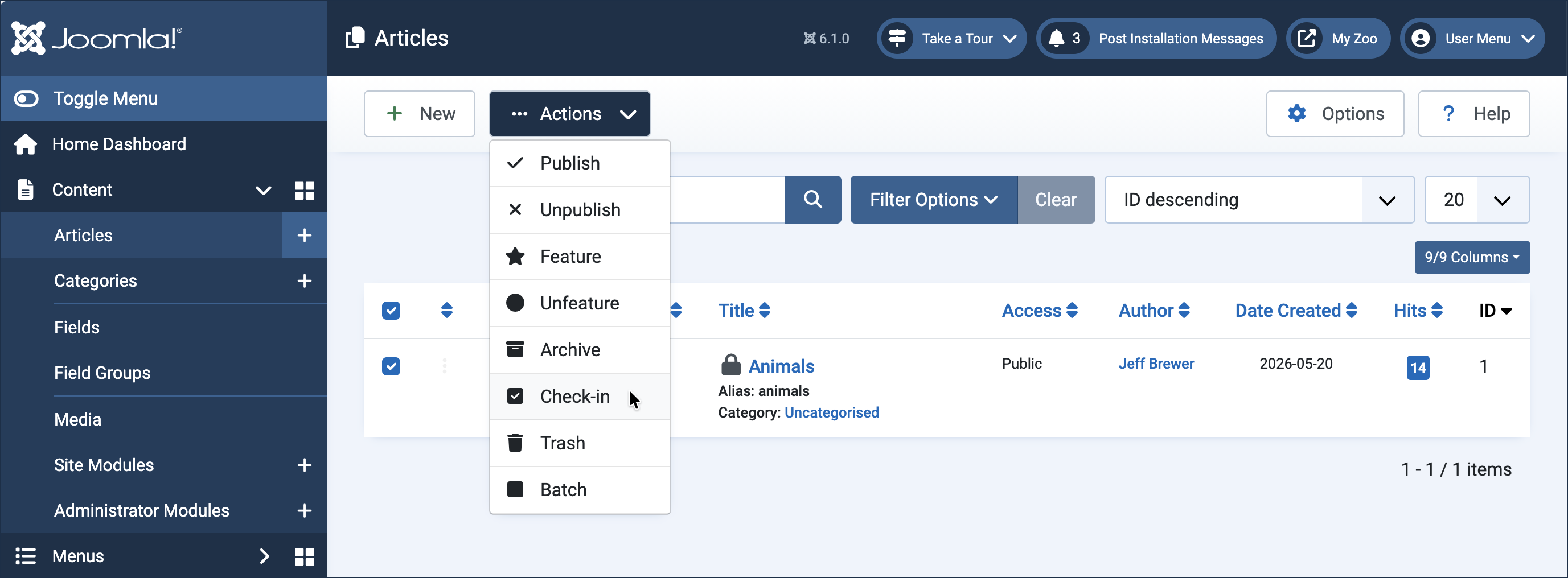Open the Uncategorised category link
1568x578 pixels.
831,412
